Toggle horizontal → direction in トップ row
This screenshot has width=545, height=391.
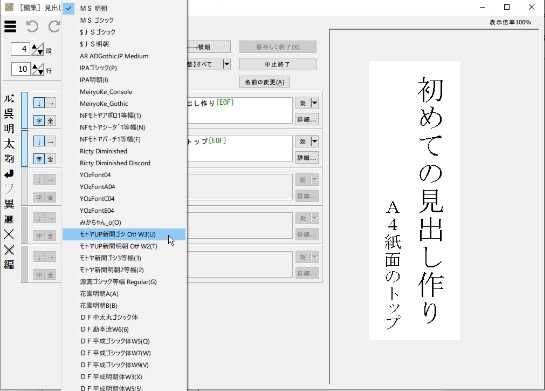(x=51, y=141)
